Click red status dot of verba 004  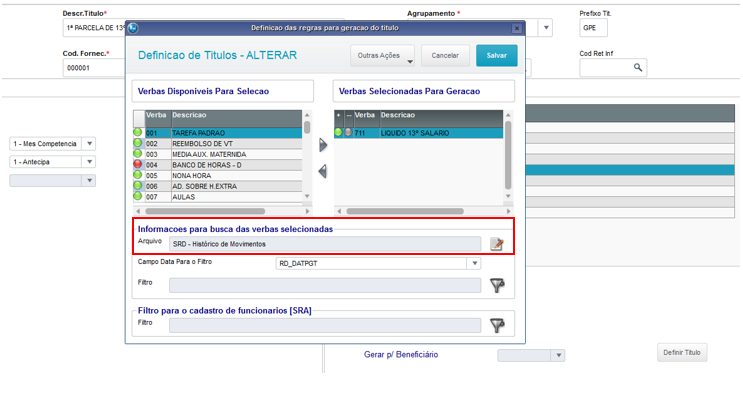[x=138, y=164]
